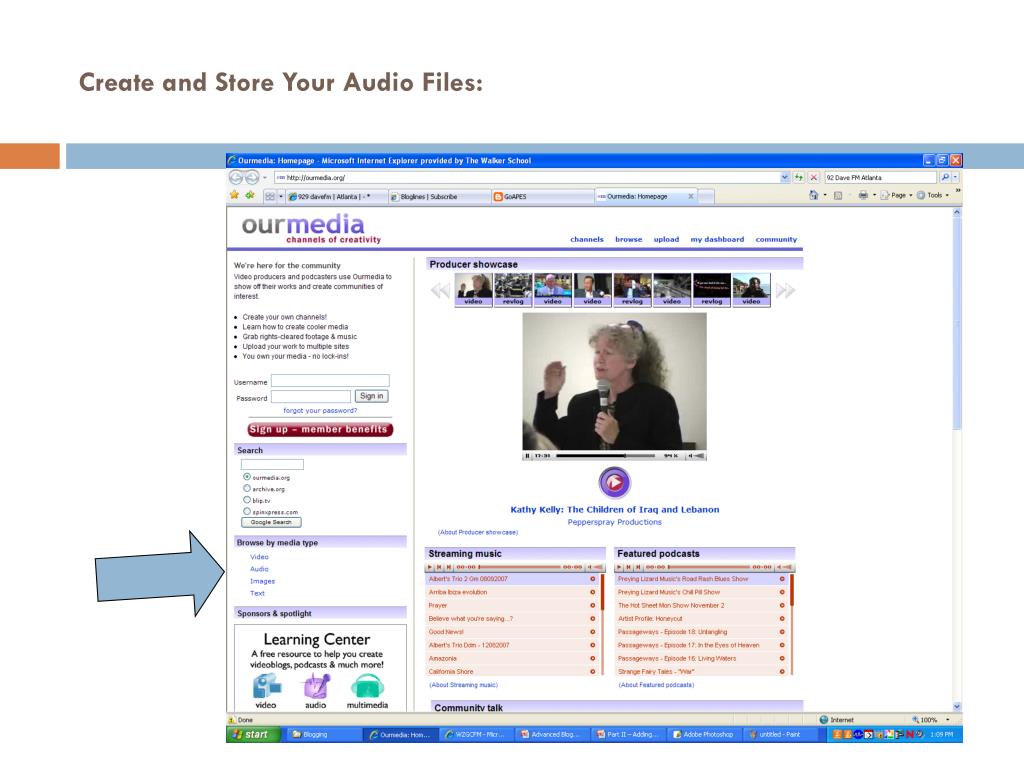The image size is (1024, 768).
Task: Click the Add to Favorites star-plus icon
Action: tap(249, 195)
